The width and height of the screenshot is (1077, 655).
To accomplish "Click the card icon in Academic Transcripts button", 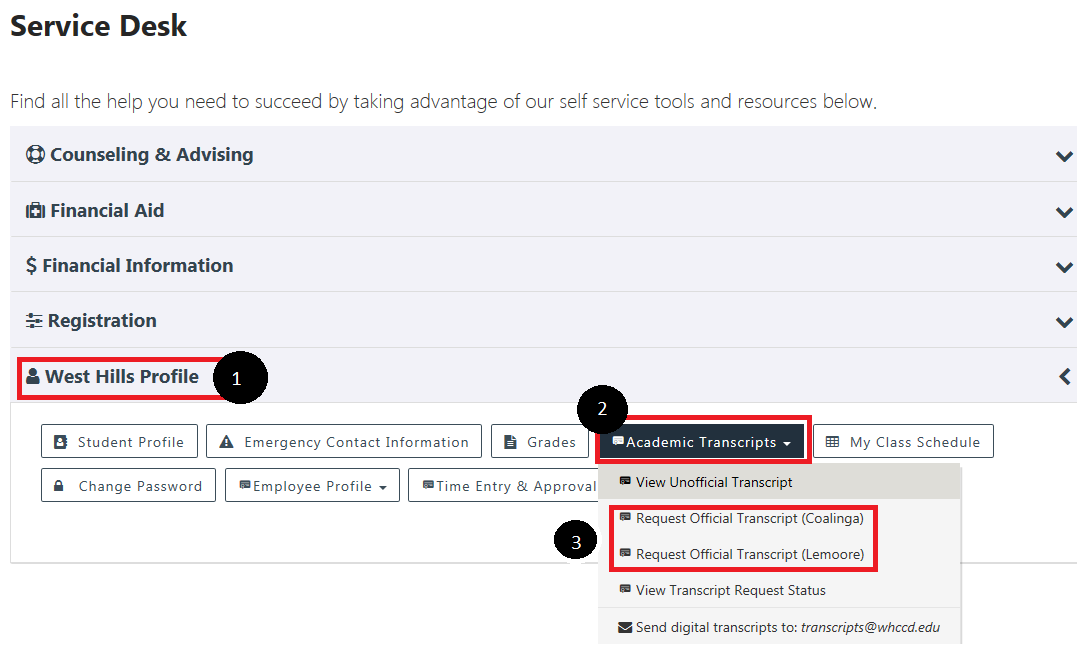I will click(618, 441).
